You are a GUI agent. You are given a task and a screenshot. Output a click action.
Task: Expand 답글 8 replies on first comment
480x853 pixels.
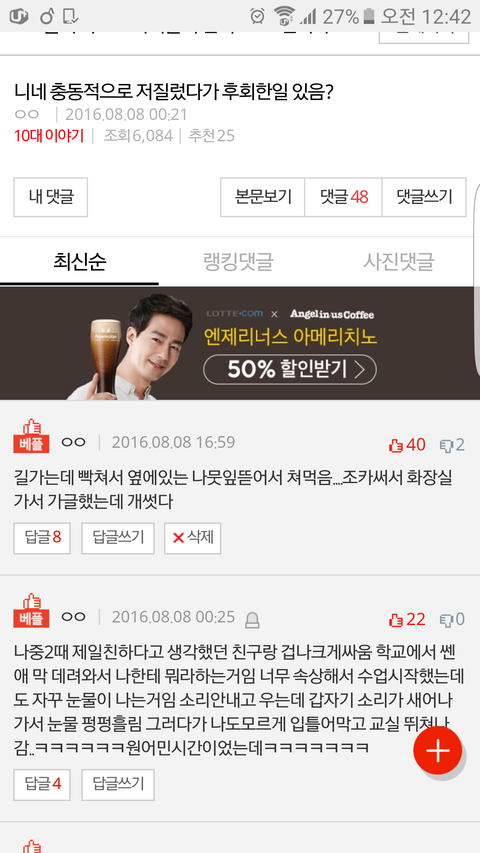point(42,538)
